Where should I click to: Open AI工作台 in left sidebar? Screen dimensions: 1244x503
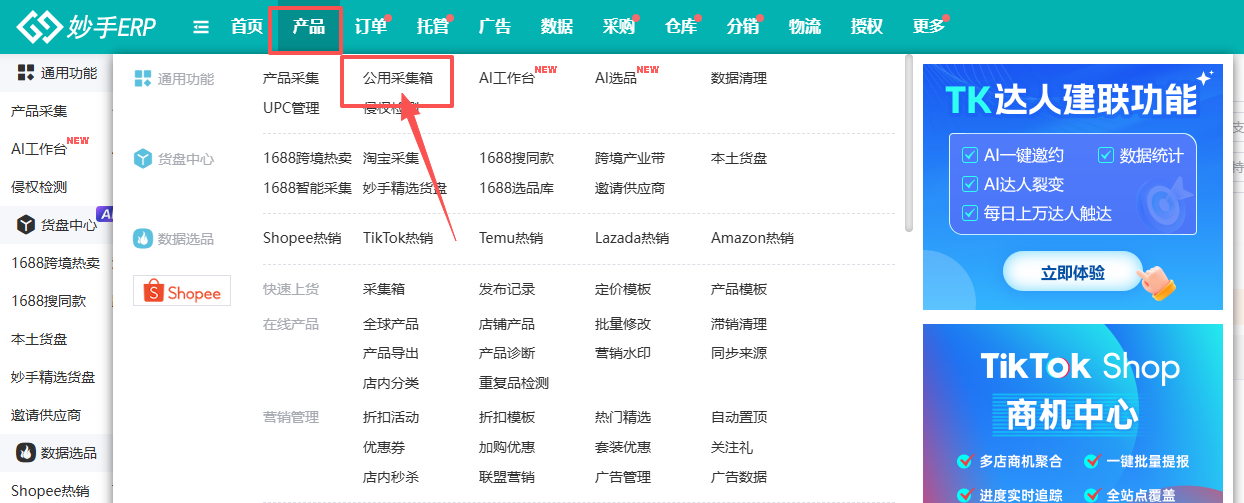[x=39, y=149]
